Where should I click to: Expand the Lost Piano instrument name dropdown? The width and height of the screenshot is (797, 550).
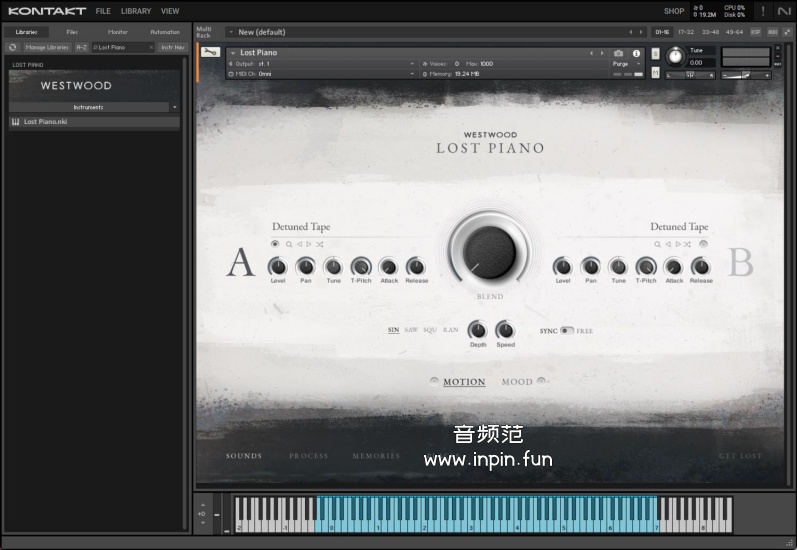[x=233, y=53]
